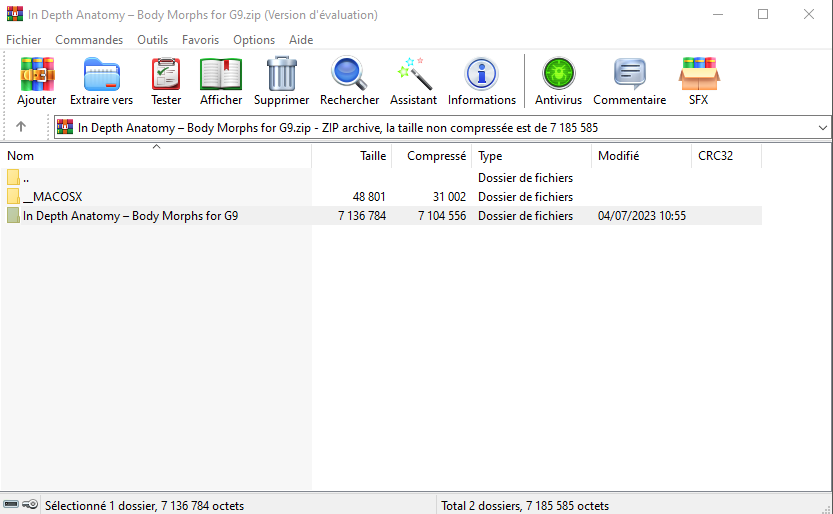The width and height of the screenshot is (833, 514).
Task: Click the '7 104 556' compressed value
Action: click(x=442, y=216)
